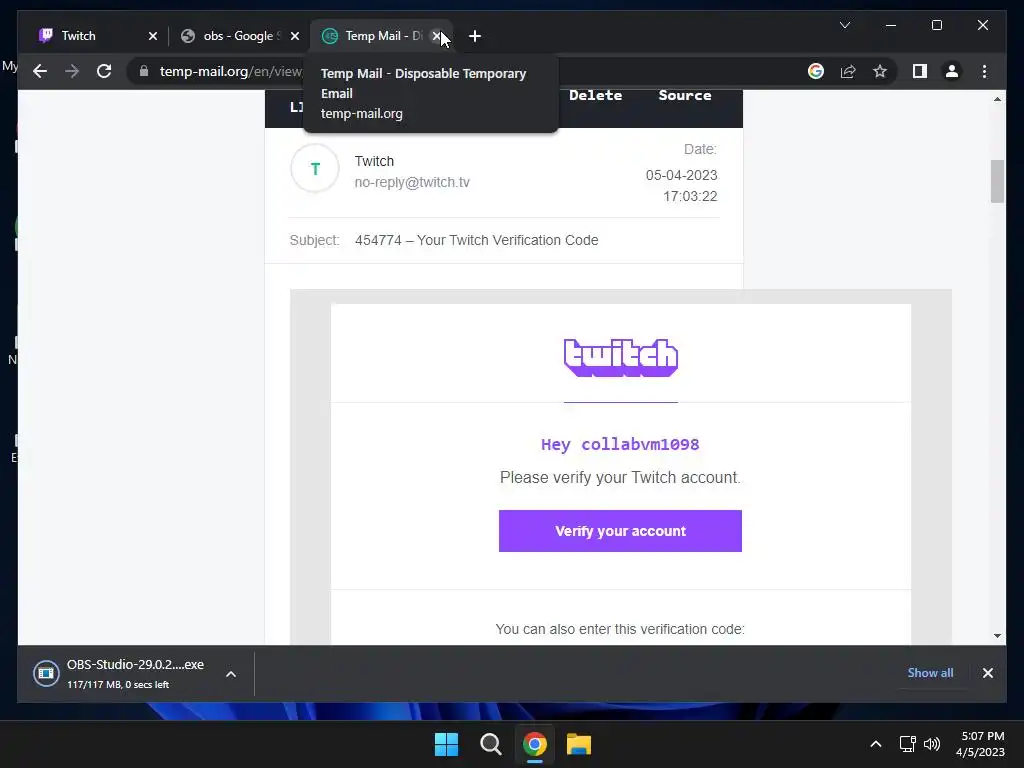Open Chrome three-dot menu
Image resolution: width=1024 pixels, height=768 pixels.
click(x=984, y=71)
